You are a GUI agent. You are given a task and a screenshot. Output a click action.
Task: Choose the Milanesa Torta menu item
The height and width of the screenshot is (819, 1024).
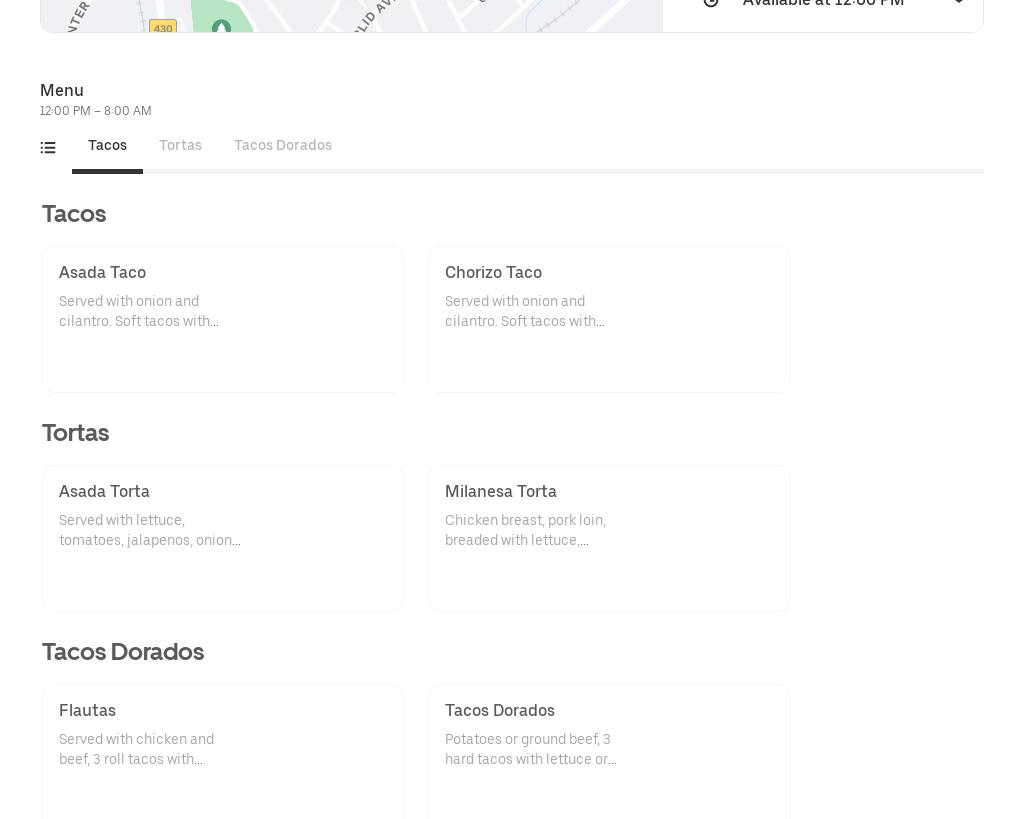[609, 538]
